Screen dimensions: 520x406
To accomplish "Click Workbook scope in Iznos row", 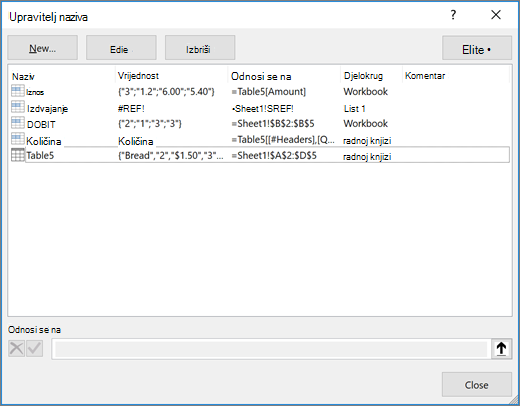I will tap(366, 91).
